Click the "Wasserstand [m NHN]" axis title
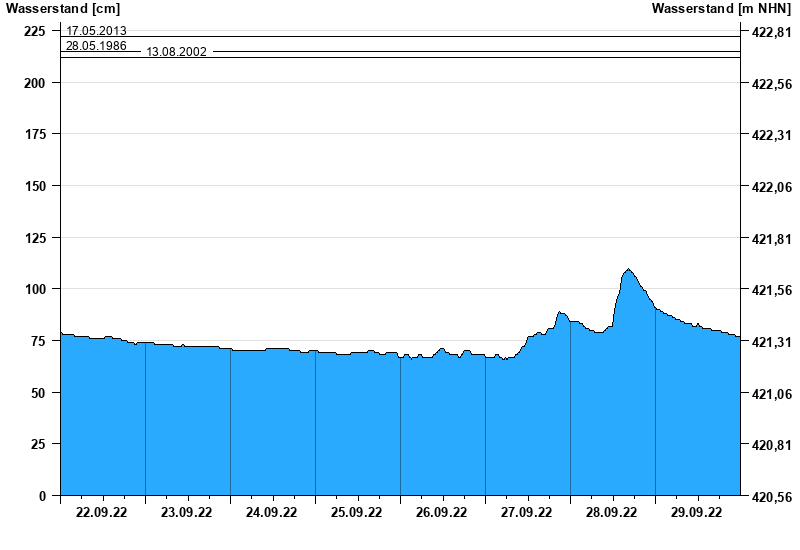Image resolution: width=800 pixels, height=550 pixels. point(721,9)
